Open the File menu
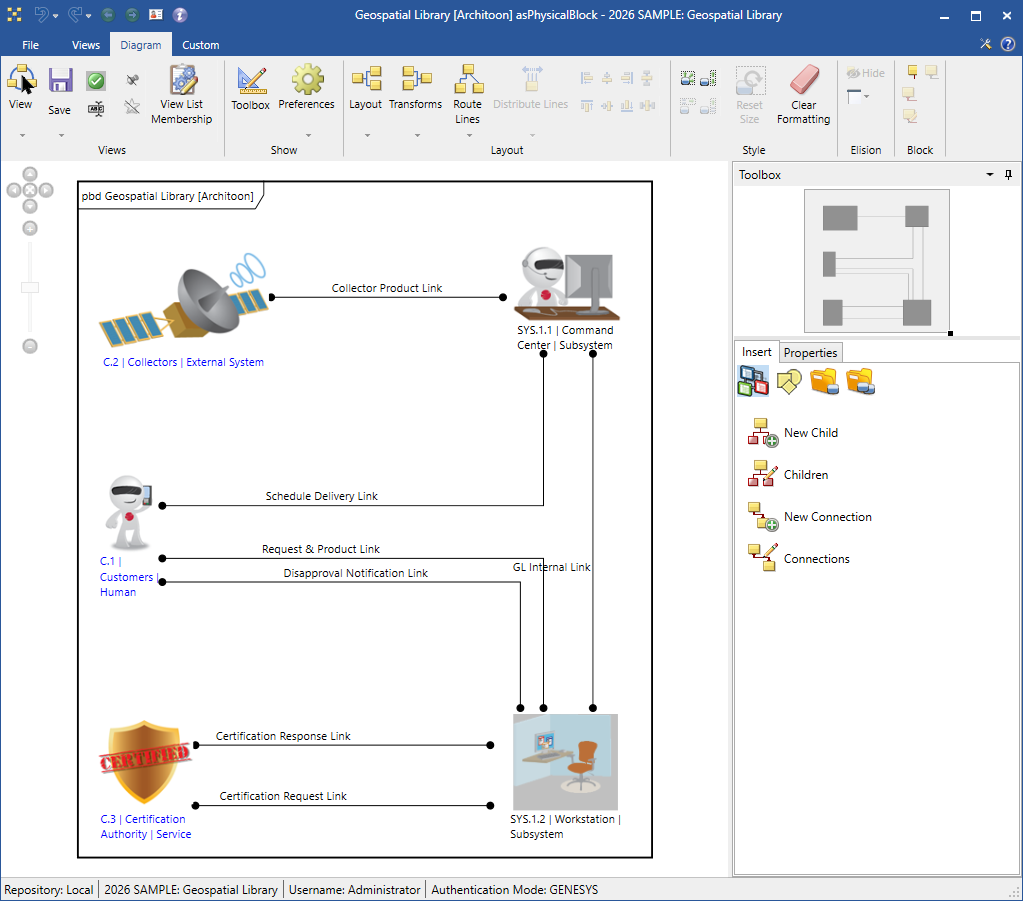 coord(31,45)
